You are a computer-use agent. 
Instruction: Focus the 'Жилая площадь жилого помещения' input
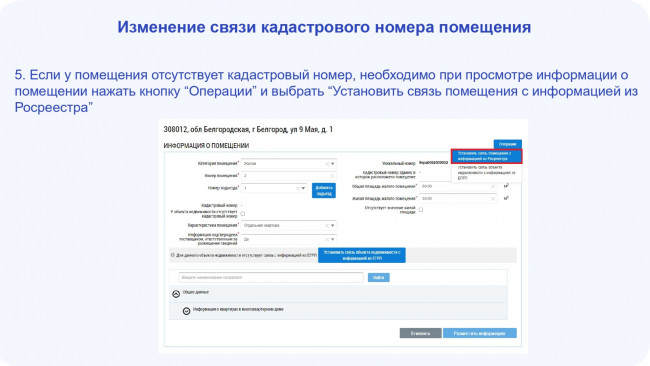pos(458,199)
